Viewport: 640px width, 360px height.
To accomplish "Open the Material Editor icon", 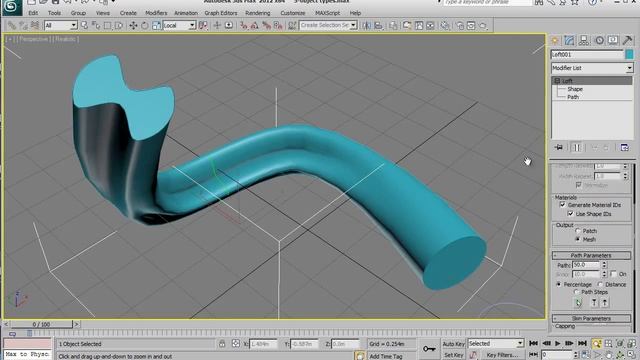I will tap(444, 25).
